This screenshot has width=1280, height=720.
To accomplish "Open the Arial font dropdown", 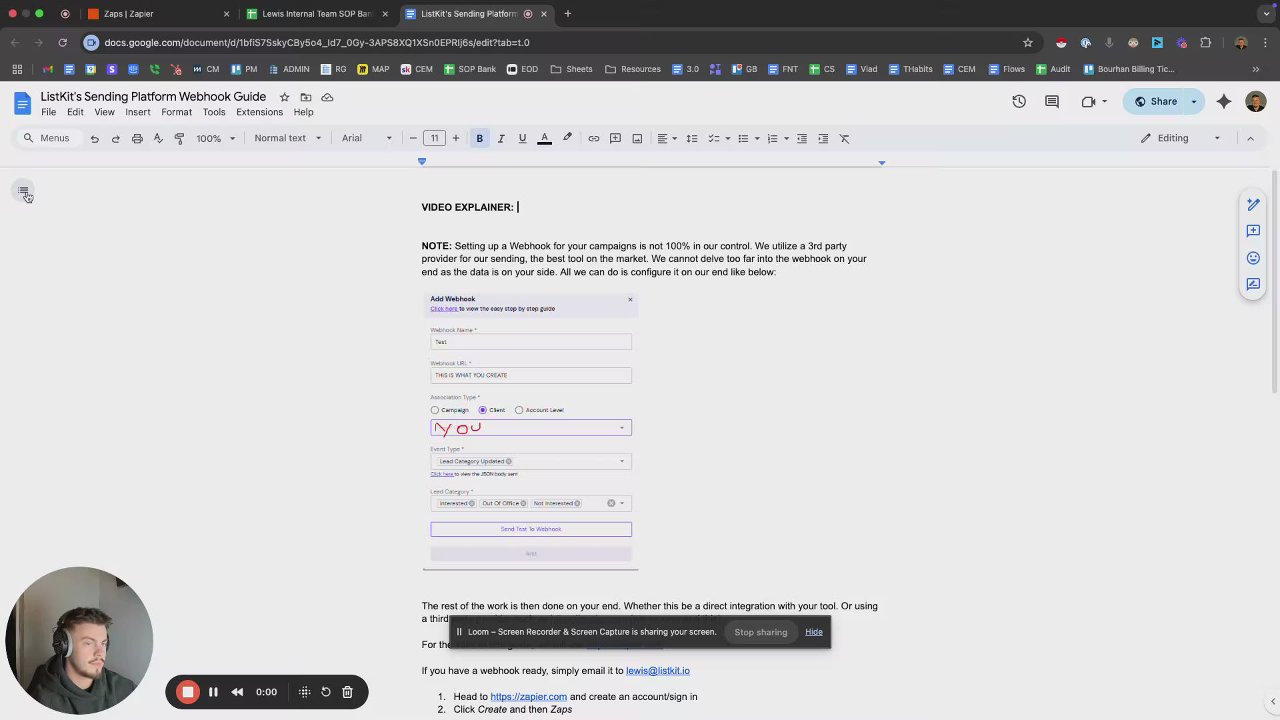I will (x=368, y=138).
